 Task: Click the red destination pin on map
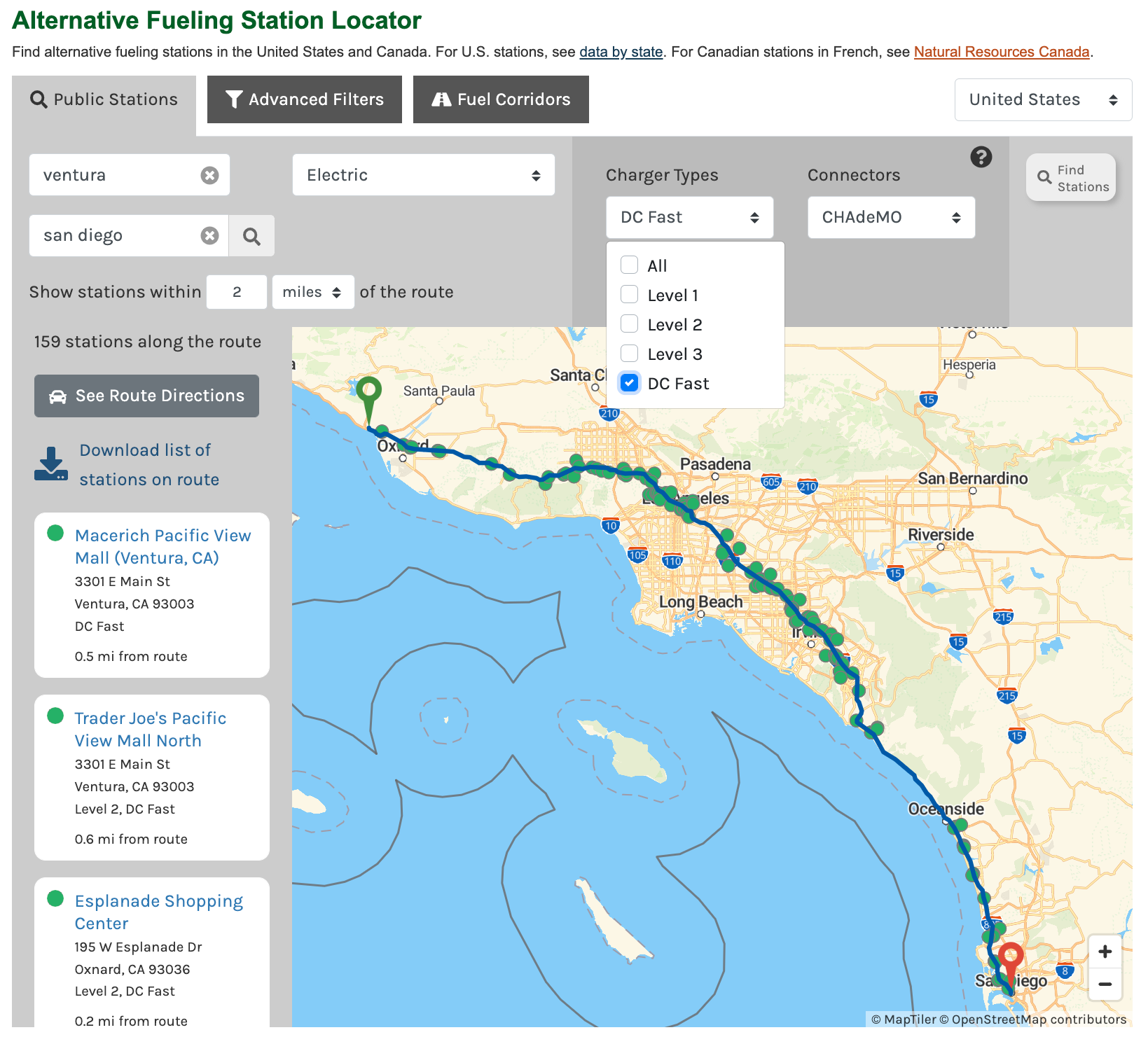[x=1010, y=957]
